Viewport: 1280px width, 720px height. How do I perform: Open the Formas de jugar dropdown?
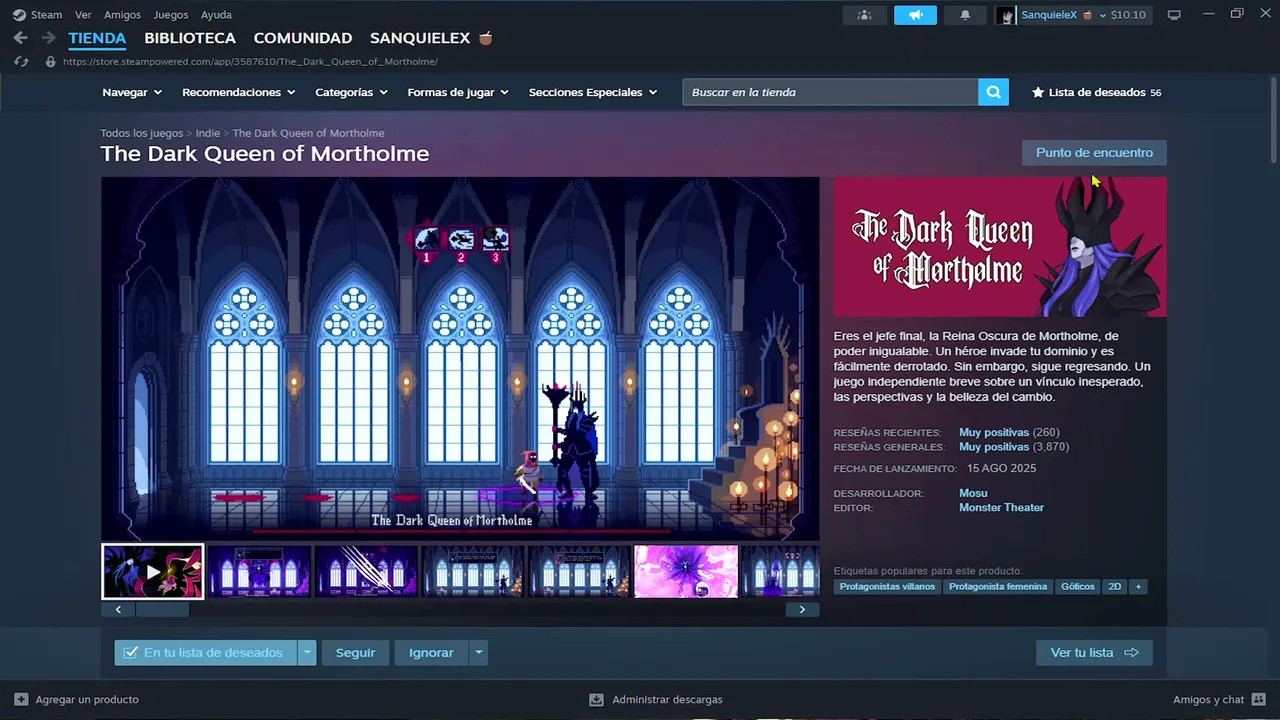click(458, 92)
